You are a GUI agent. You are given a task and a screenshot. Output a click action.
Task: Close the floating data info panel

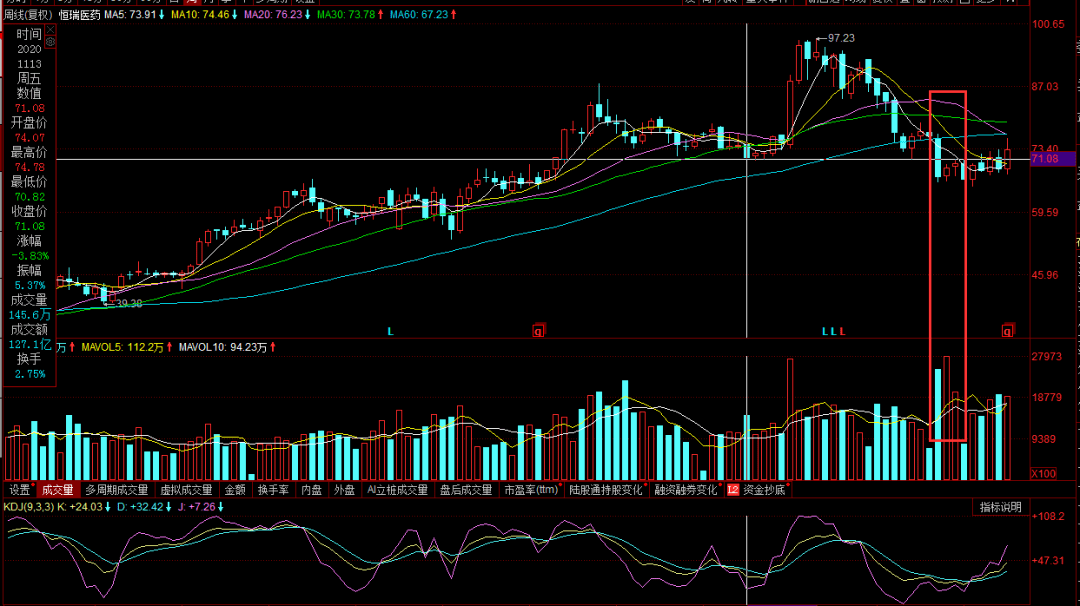click(x=51, y=31)
